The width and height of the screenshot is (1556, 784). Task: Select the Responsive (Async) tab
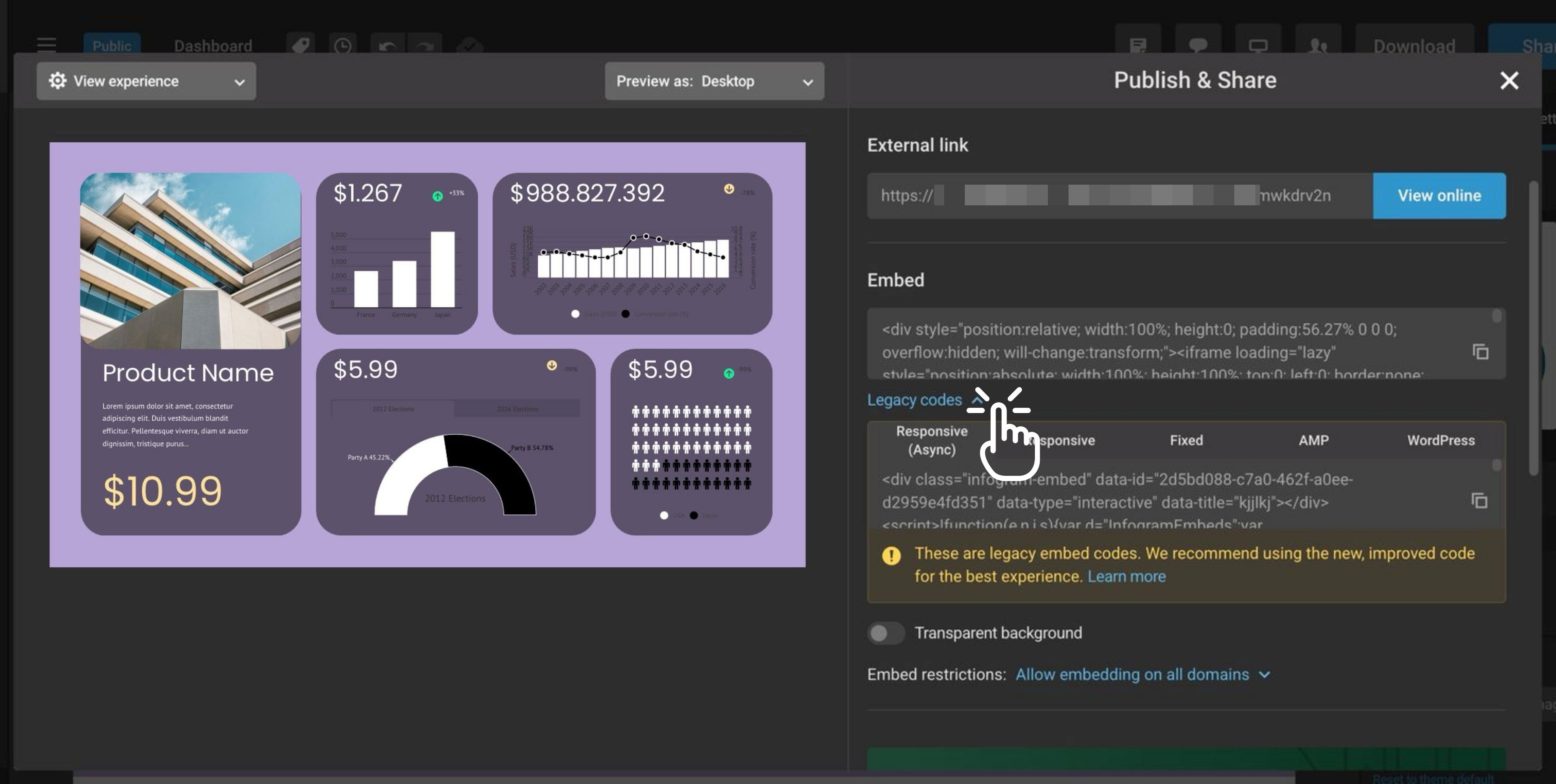932,440
